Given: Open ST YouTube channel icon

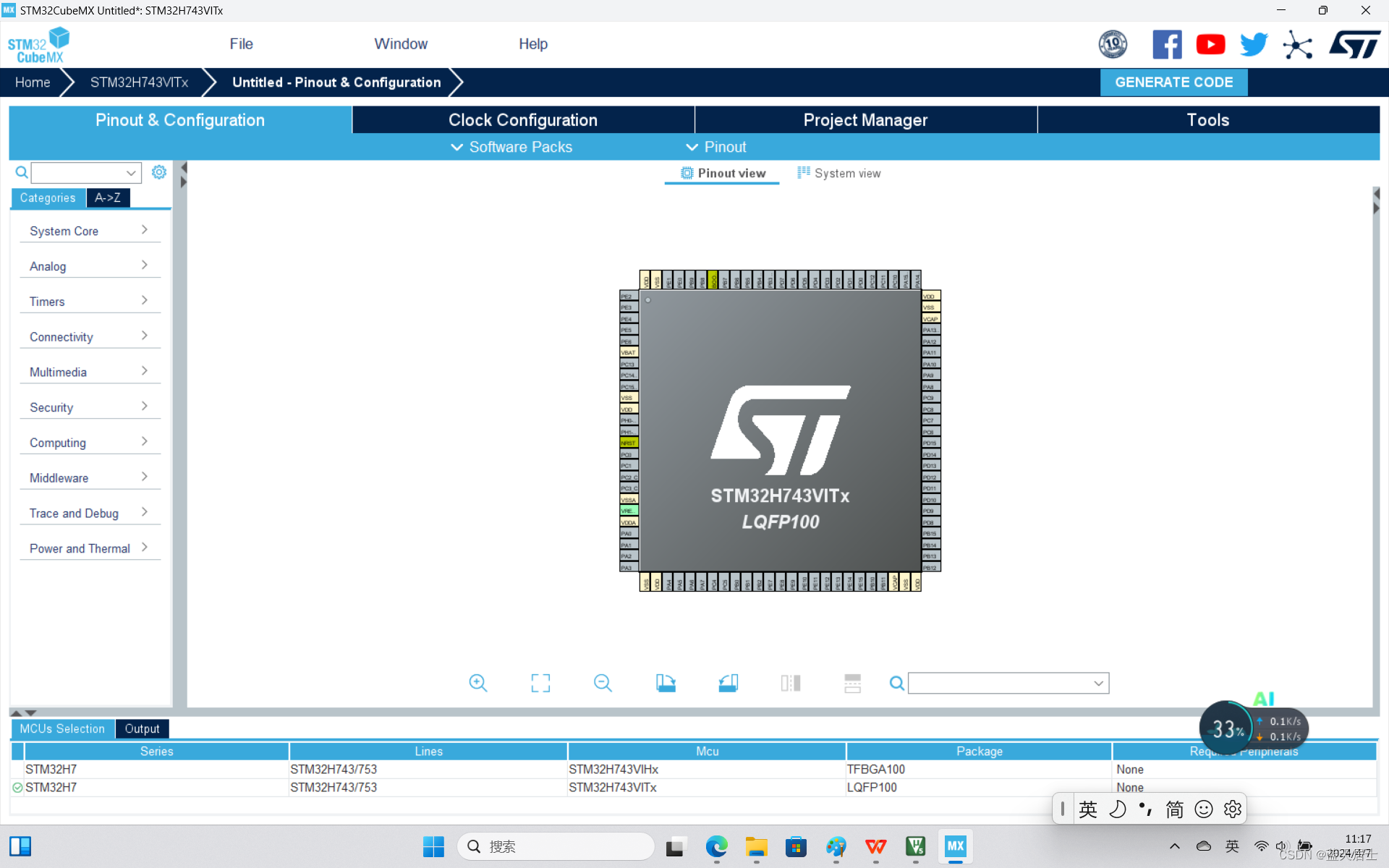Looking at the screenshot, I should [1210, 45].
